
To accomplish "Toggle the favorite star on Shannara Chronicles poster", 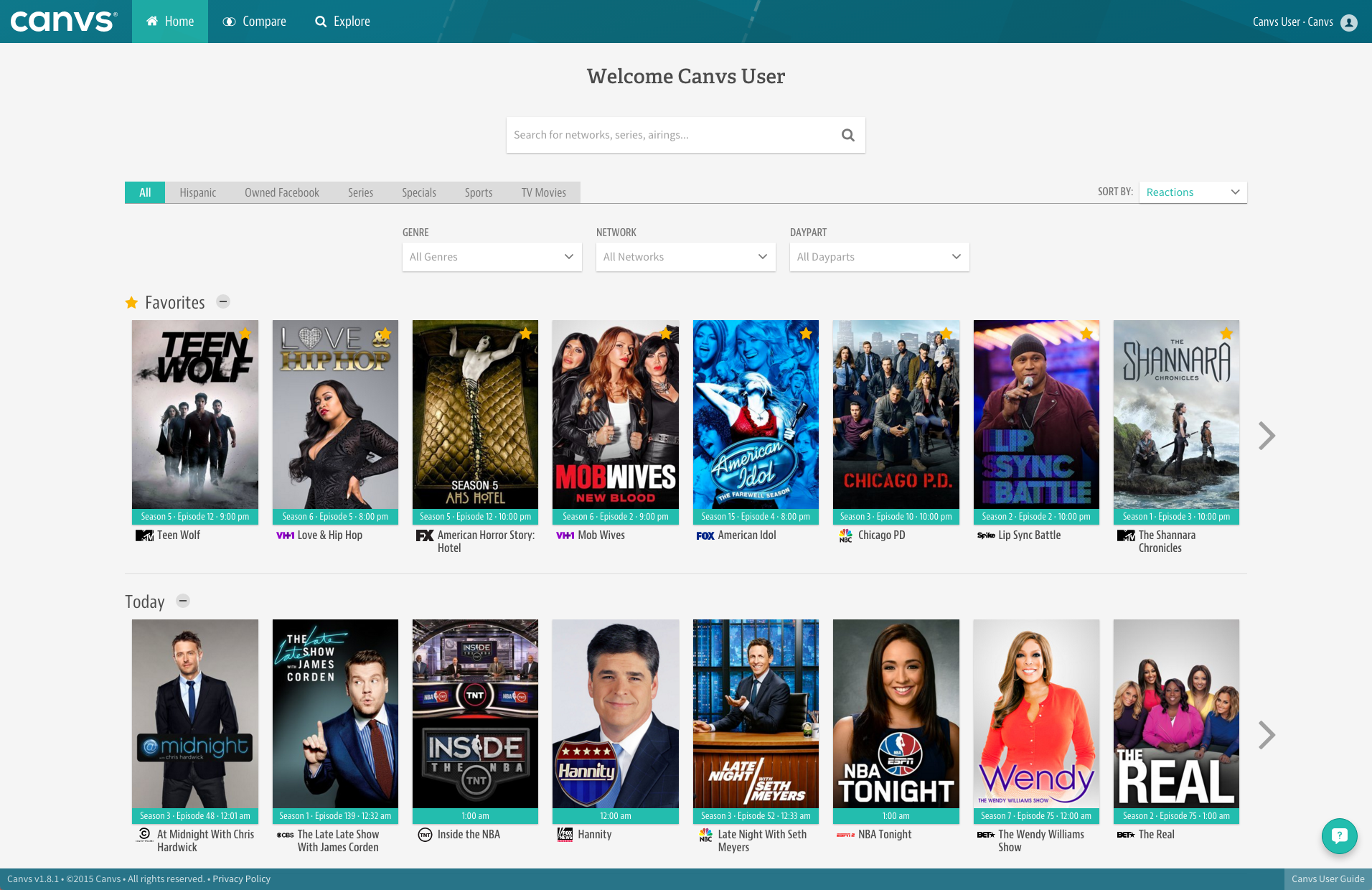I will click(x=1226, y=334).
